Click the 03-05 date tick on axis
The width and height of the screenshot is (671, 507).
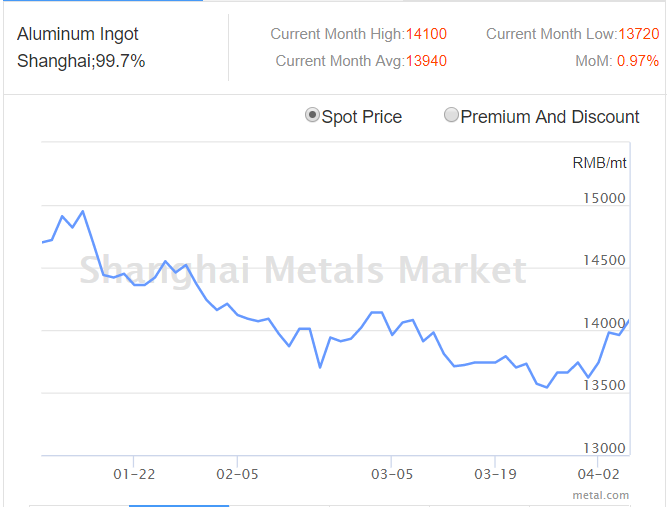coord(392,474)
